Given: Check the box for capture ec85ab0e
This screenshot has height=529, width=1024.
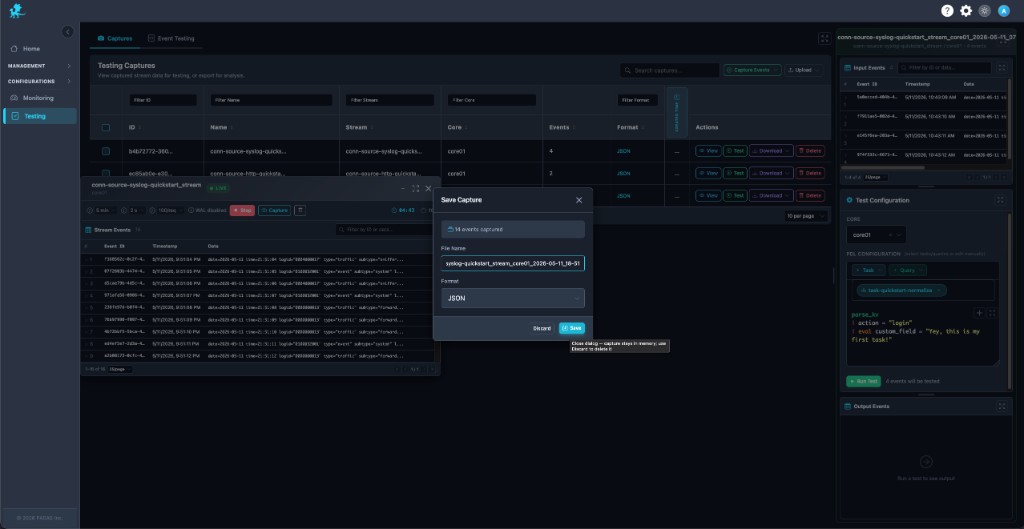Looking at the screenshot, I should (x=106, y=174).
